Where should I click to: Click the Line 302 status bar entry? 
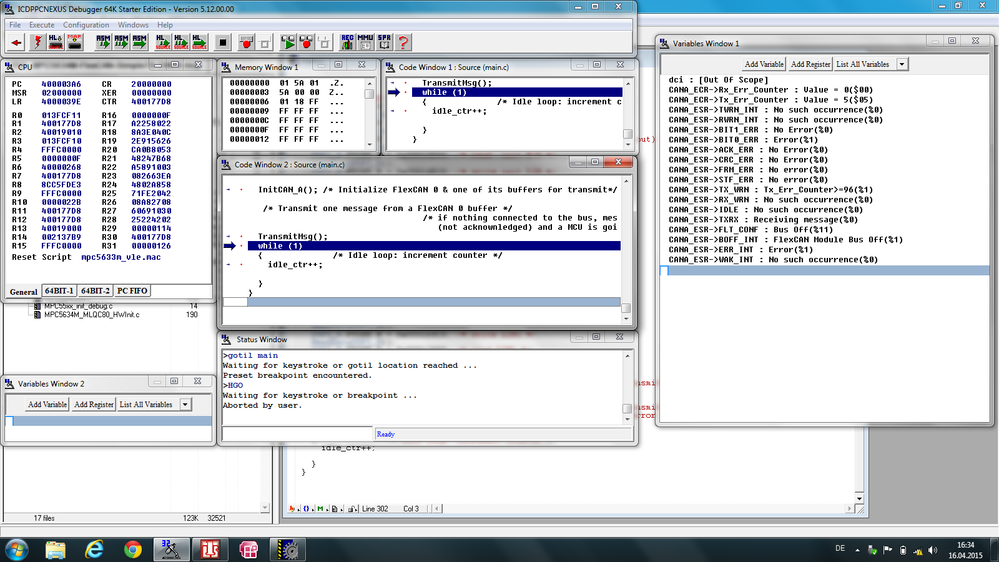(375, 508)
